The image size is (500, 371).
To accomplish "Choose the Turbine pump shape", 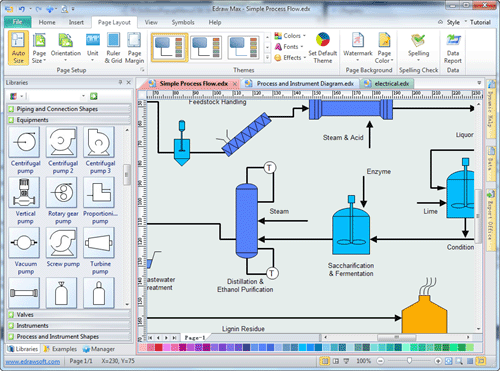I will pyautogui.click(x=99, y=243).
